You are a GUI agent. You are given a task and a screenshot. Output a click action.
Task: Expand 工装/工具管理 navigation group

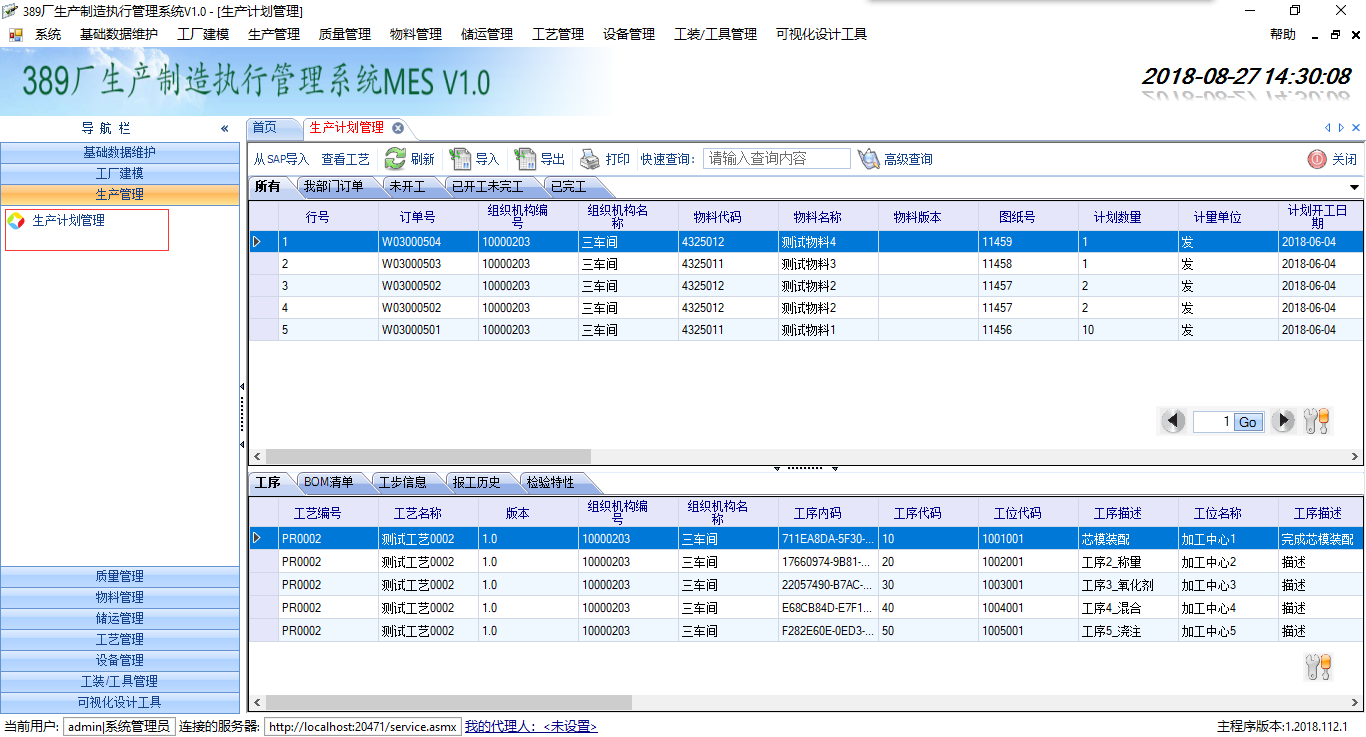click(x=120, y=682)
